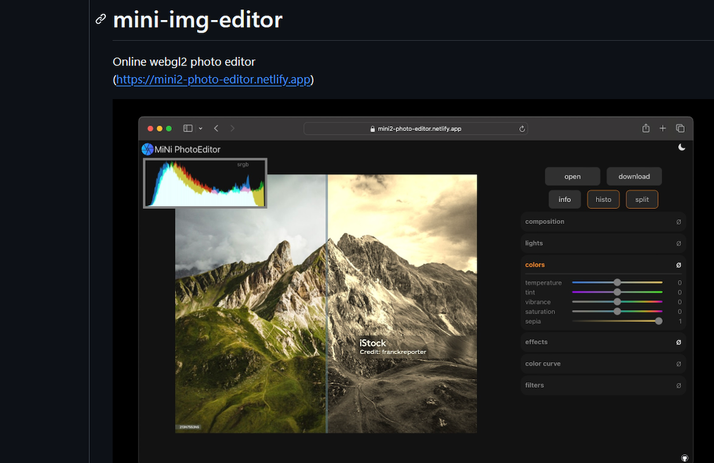Click the Safari sidebar toggle icon
This screenshot has height=463, width=714.
pyautogui.click(x=188, y=128)
